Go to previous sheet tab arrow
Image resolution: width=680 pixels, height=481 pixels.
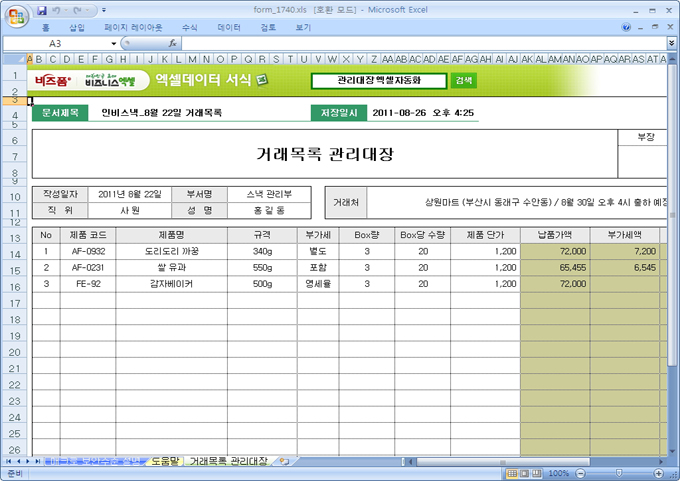18,461
